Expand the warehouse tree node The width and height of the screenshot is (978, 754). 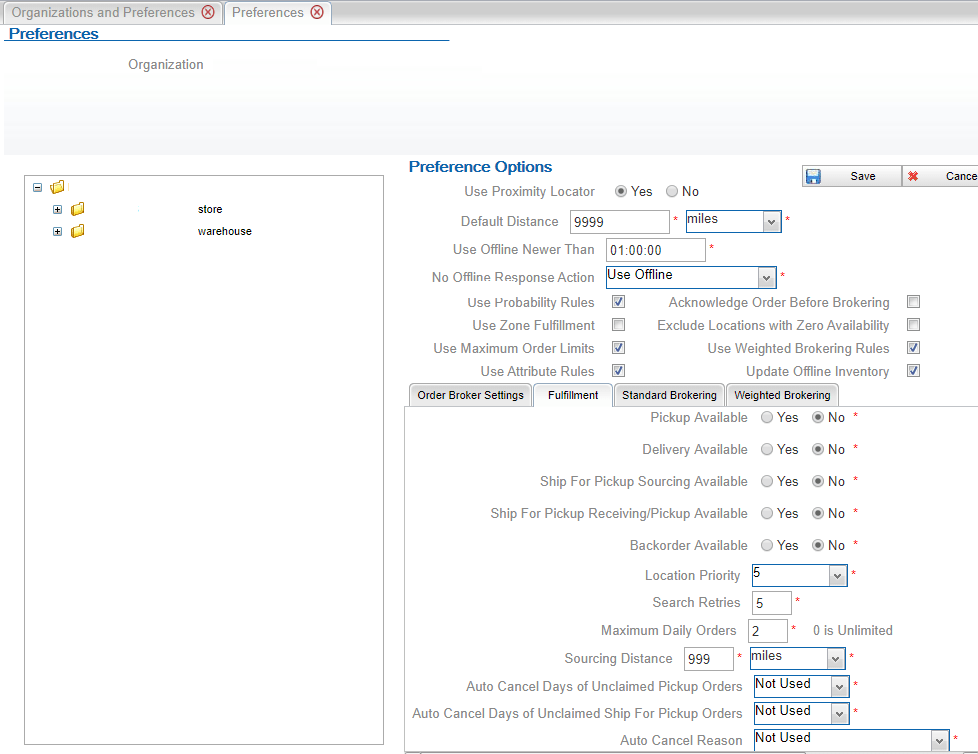click(x=57, y=231)
